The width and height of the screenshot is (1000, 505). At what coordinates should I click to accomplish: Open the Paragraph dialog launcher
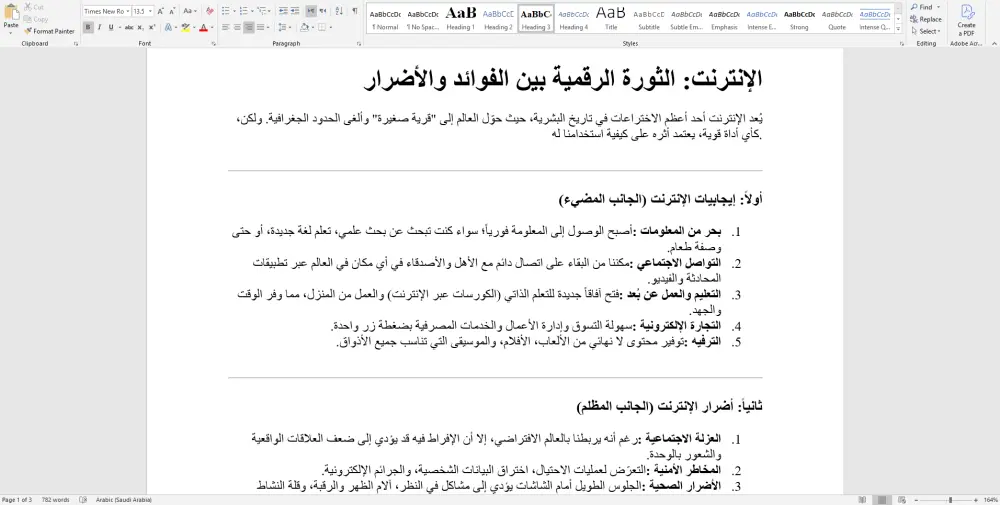pos(359,44)
